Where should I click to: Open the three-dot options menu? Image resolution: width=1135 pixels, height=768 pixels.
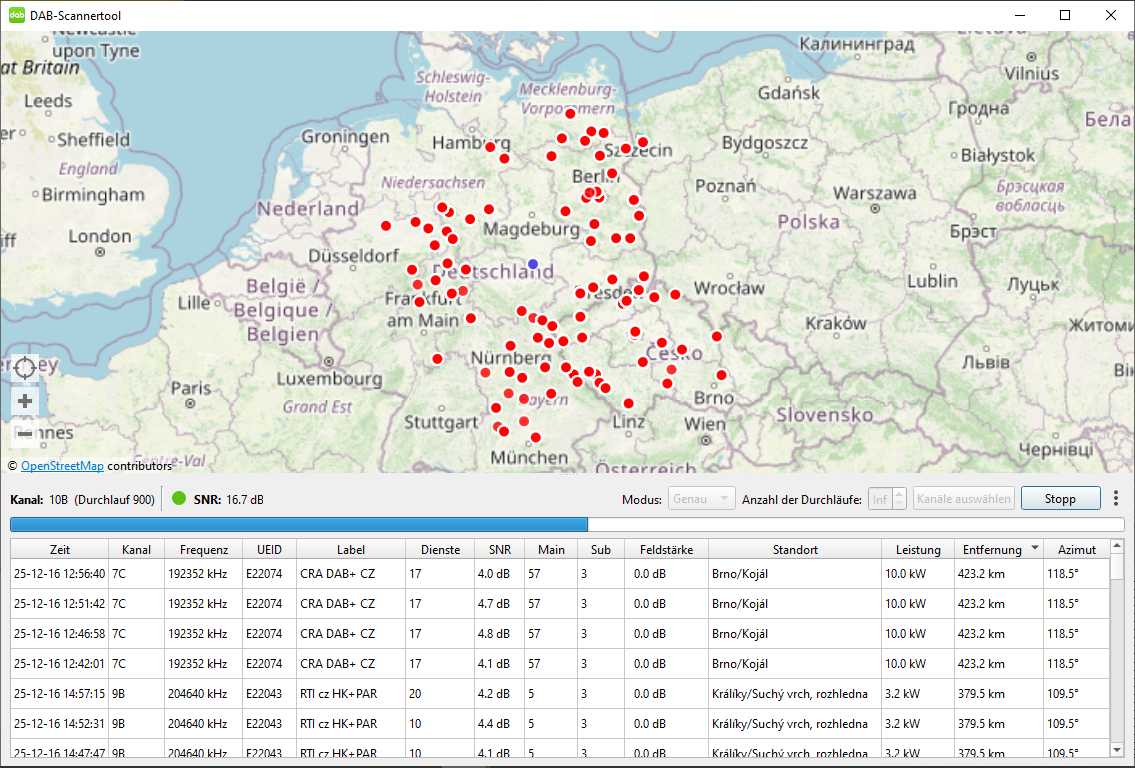[1116, 498]
